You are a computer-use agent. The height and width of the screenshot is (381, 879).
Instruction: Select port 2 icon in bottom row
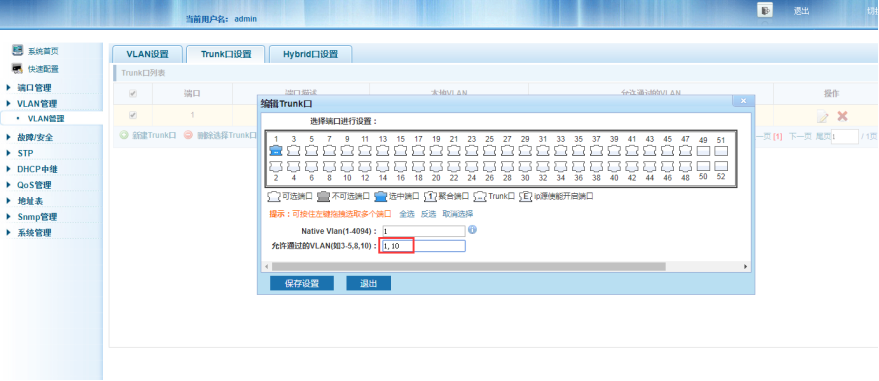pyautogui.click(x=276, y=166)
